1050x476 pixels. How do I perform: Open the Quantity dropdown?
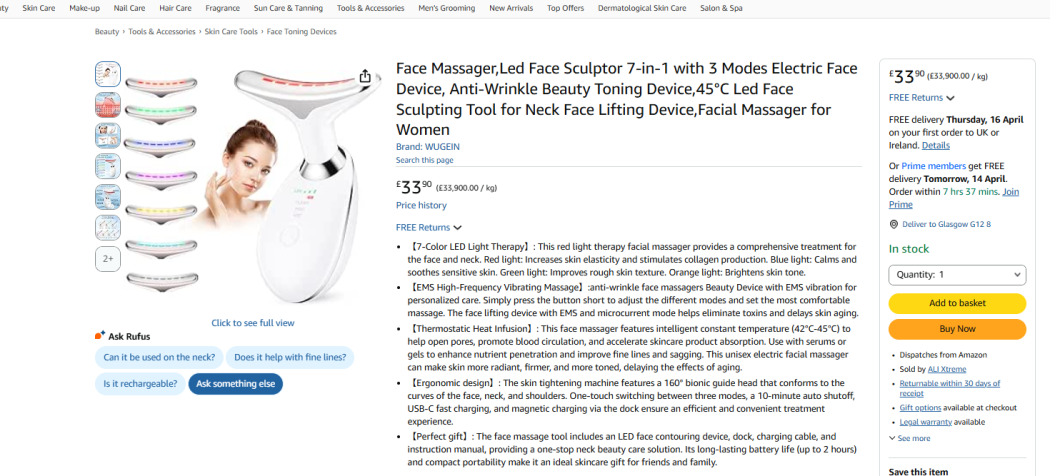[x=957, y=274]
